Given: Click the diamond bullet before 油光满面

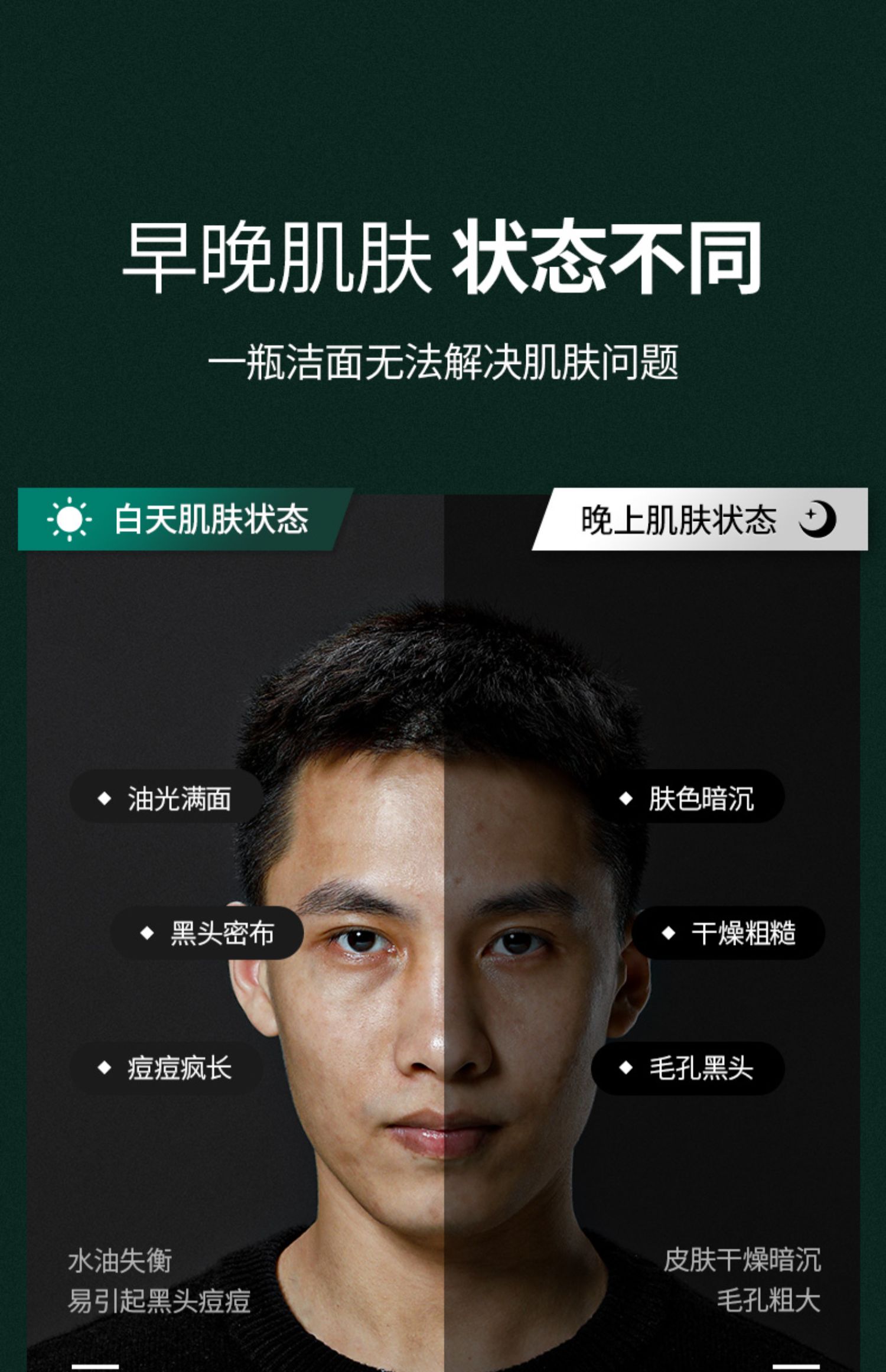Looking at the screenshot, I should 105,799.
